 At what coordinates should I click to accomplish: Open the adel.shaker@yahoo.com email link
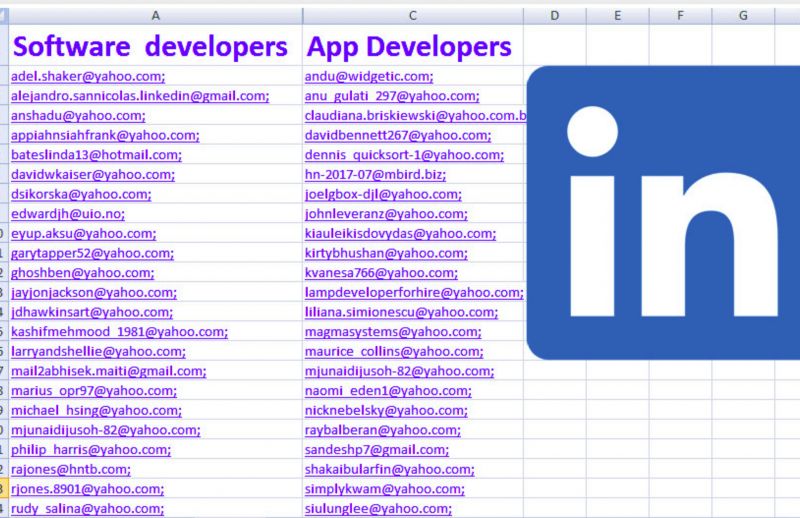click(x=88, y=77)
